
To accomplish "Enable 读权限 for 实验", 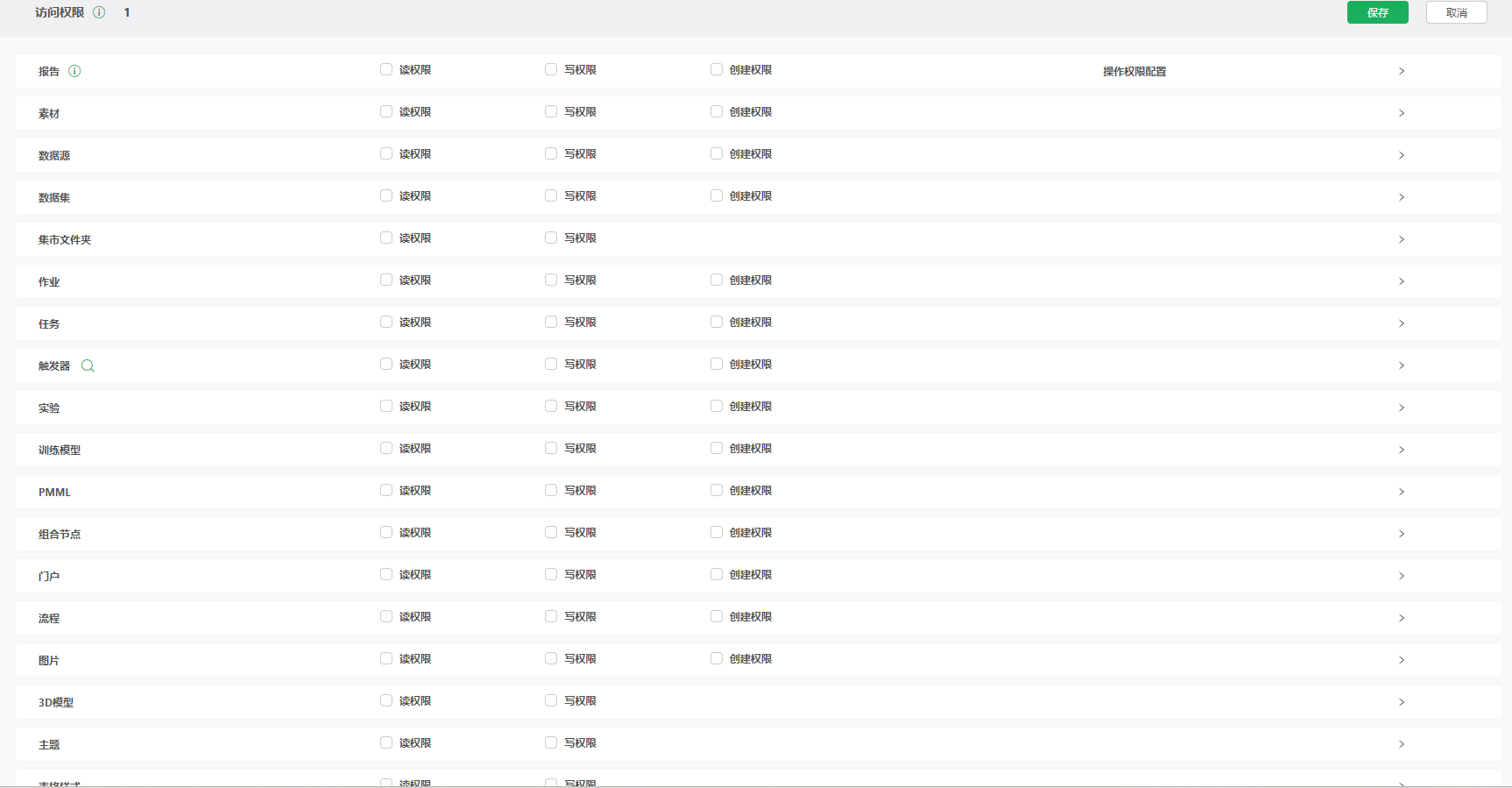I will click(386, 406).
